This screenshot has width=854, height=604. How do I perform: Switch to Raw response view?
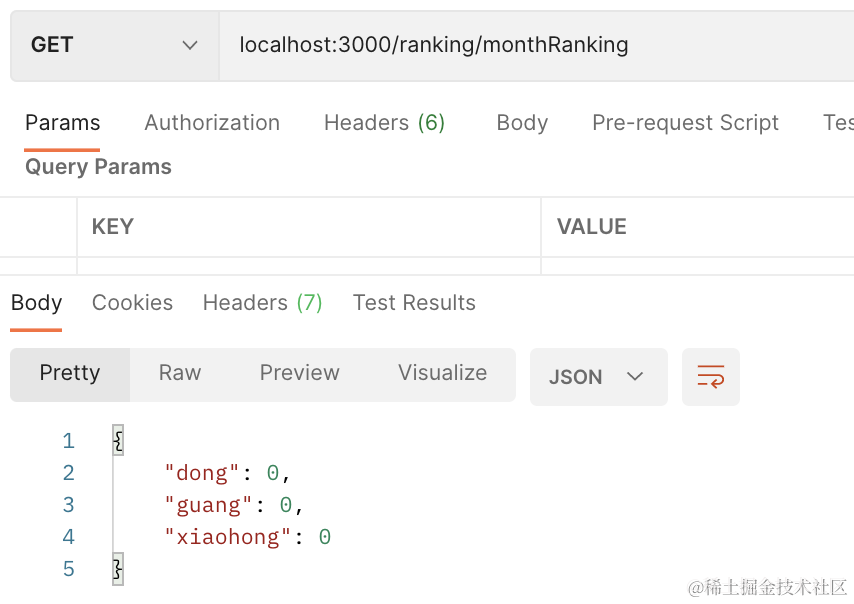point(180,373)
